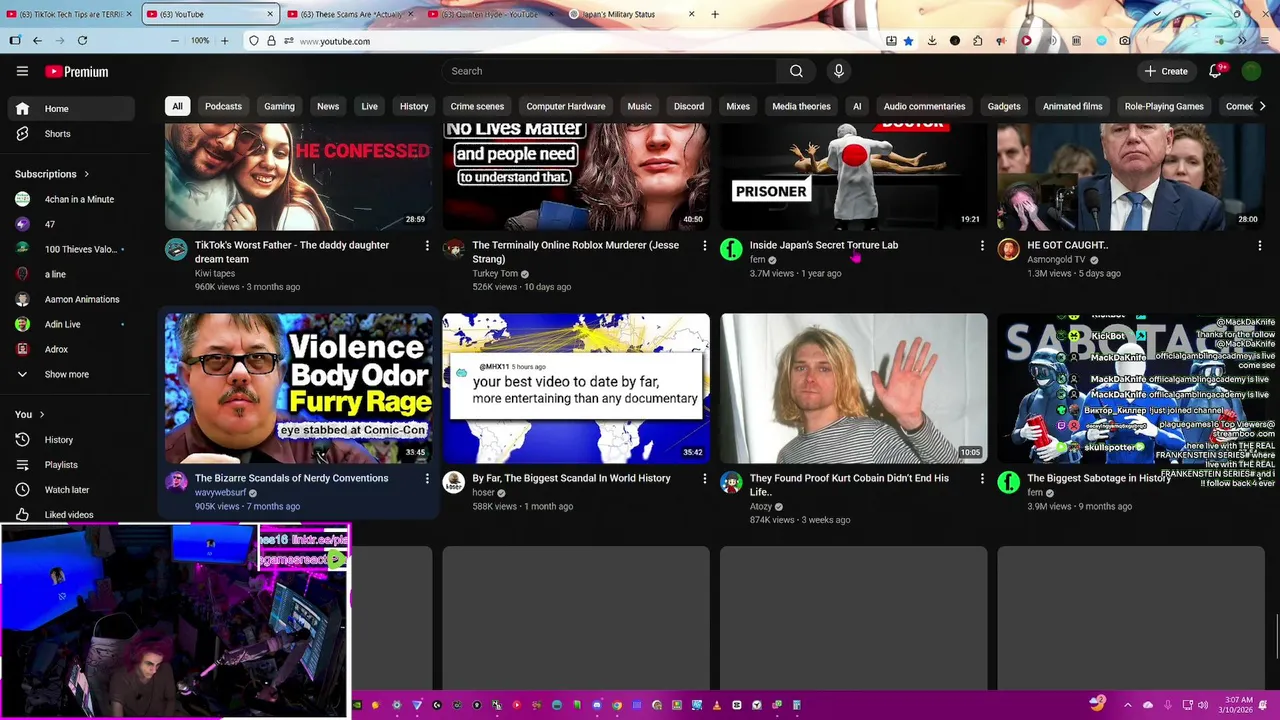1280x720 pixels.
Task: Select the Role-Playing Games chip
Action: coord(1164,106)
